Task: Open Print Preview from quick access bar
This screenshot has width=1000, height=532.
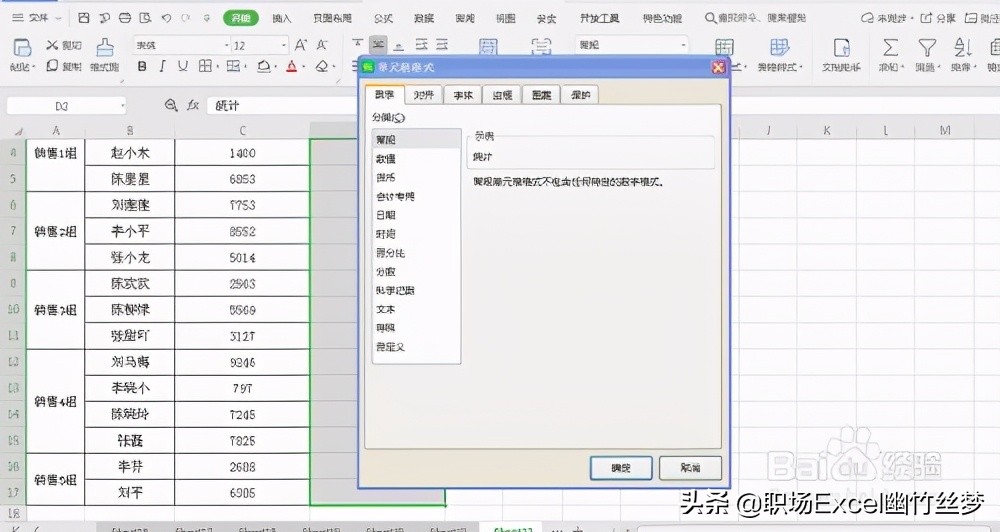Action: pyautogui.click(x=145, y=18)
